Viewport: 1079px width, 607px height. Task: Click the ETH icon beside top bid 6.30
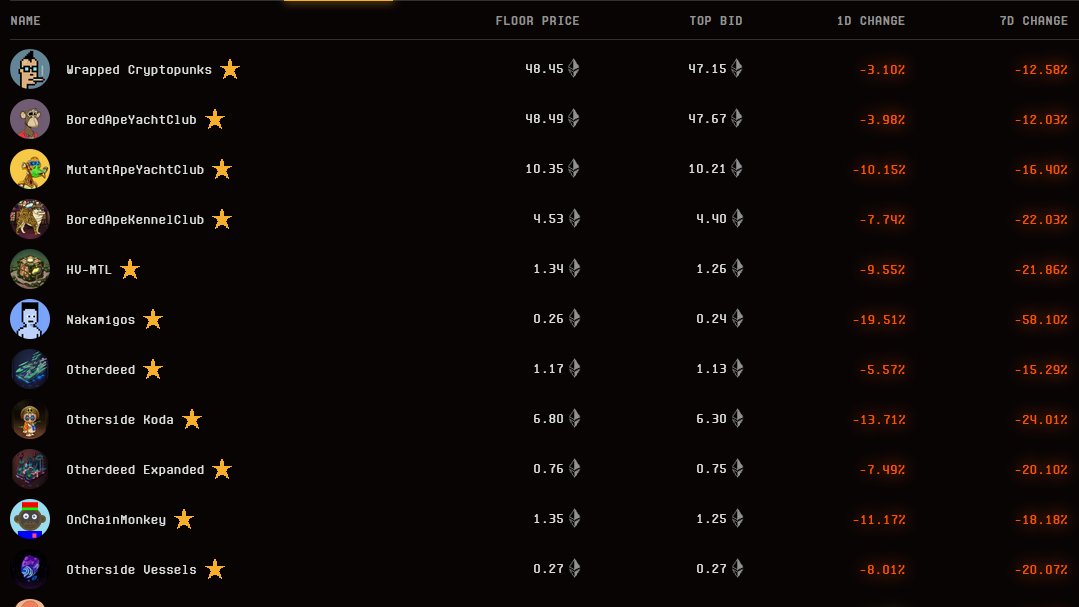738,418
